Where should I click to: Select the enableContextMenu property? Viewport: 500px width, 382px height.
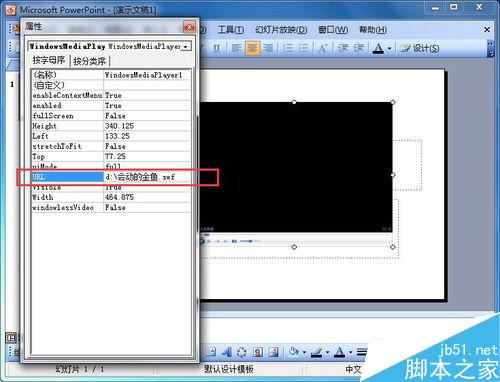[x=67, y=95]
